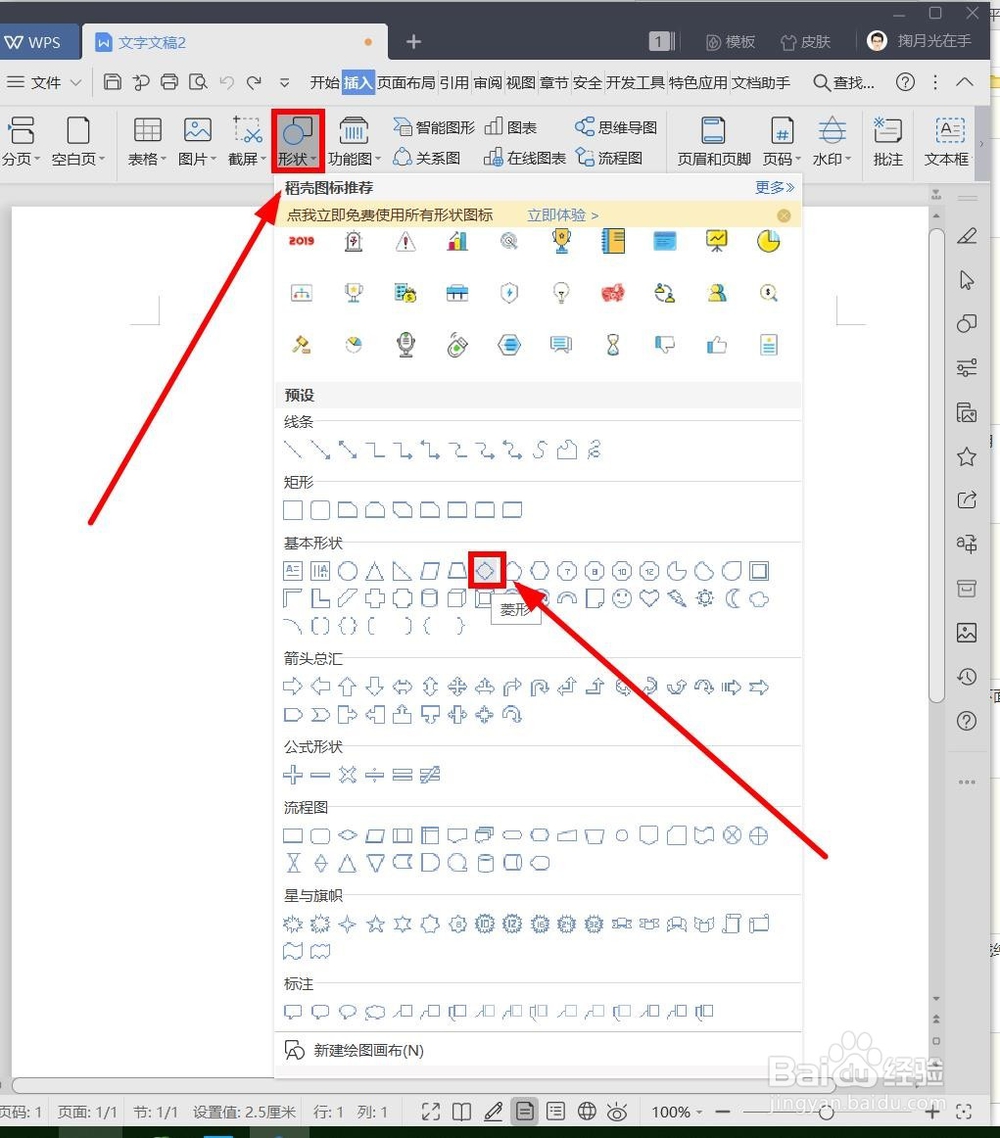This screenshot has width=1000, height=1138.
Task: Click the undo arrow
Action: point(226,82)
